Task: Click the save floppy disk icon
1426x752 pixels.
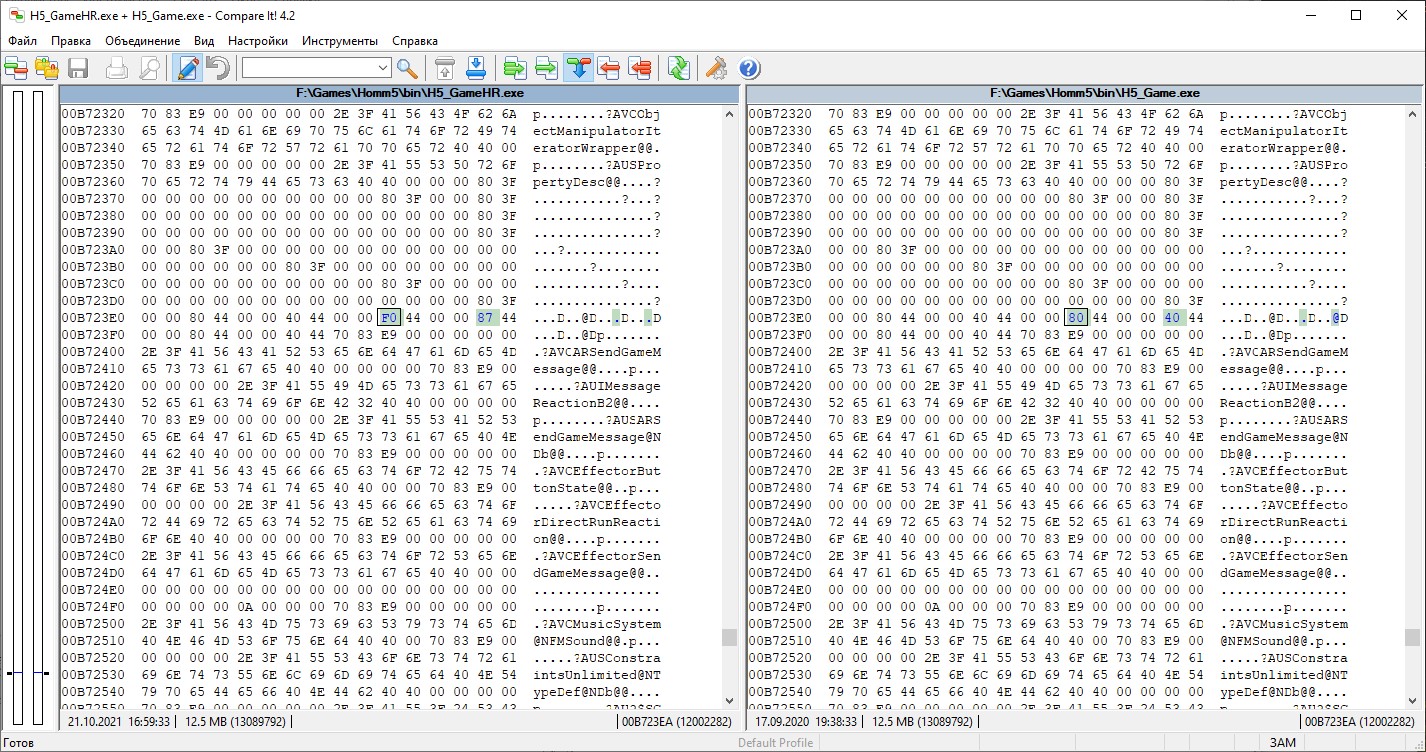Action: pyautogui.click(x=79, y=68)
